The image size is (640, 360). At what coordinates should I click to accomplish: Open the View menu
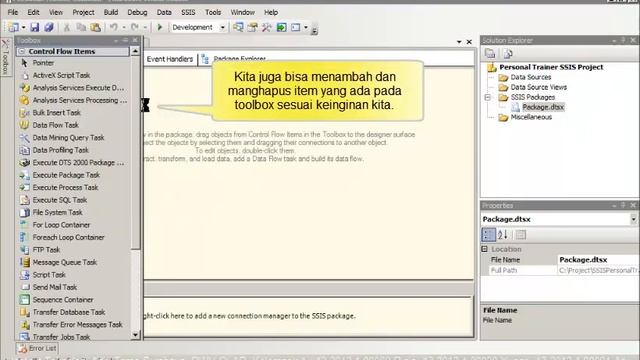56,12
